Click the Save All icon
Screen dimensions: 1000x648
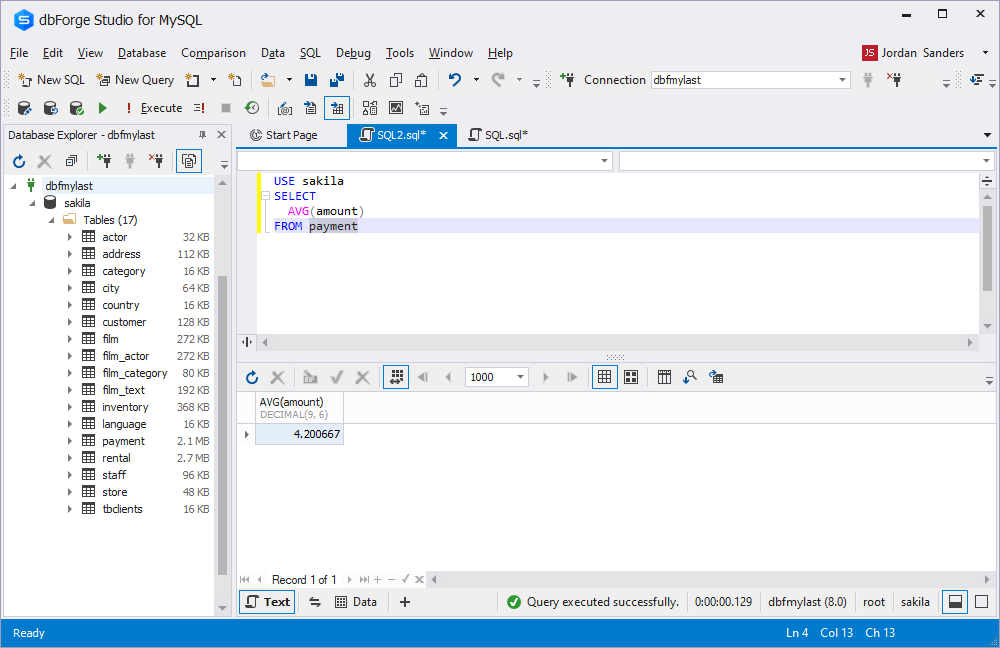click(337, 80)
